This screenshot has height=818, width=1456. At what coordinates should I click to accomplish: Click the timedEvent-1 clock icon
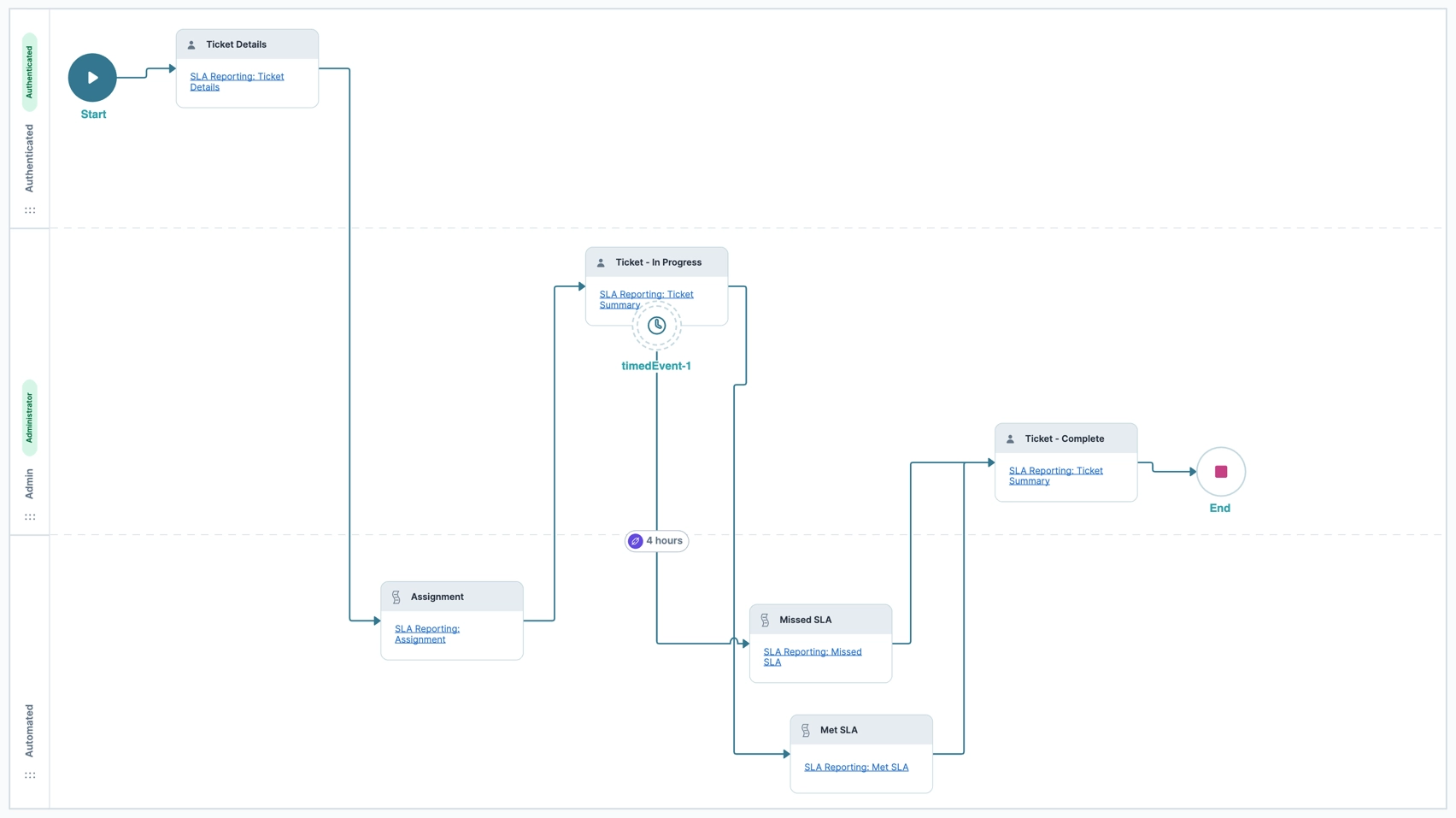point(656,325)
